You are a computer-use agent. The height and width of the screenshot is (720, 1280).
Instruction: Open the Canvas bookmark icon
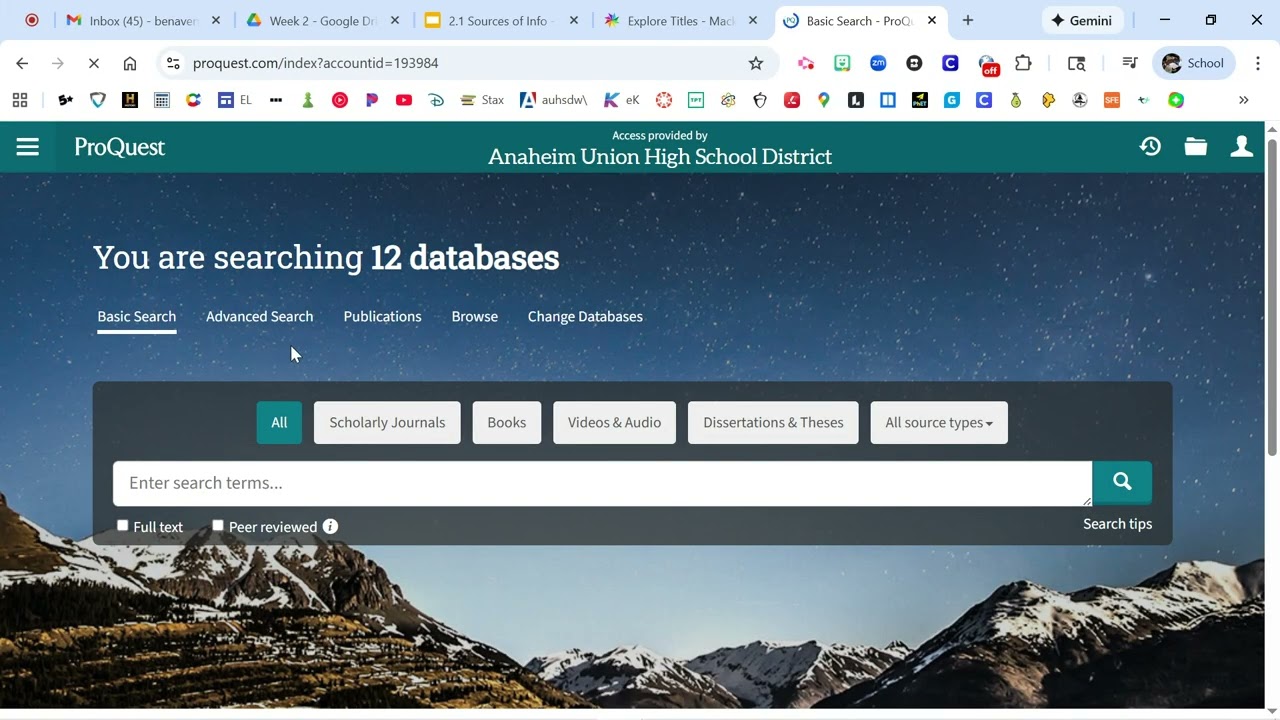click(x=664, y=100)
